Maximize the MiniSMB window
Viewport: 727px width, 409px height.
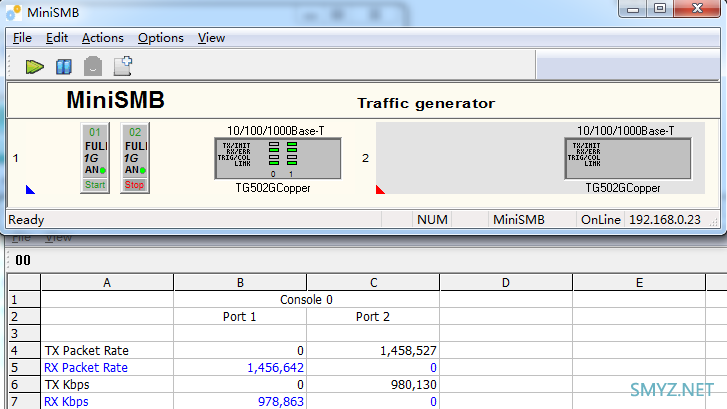[660, 9]
